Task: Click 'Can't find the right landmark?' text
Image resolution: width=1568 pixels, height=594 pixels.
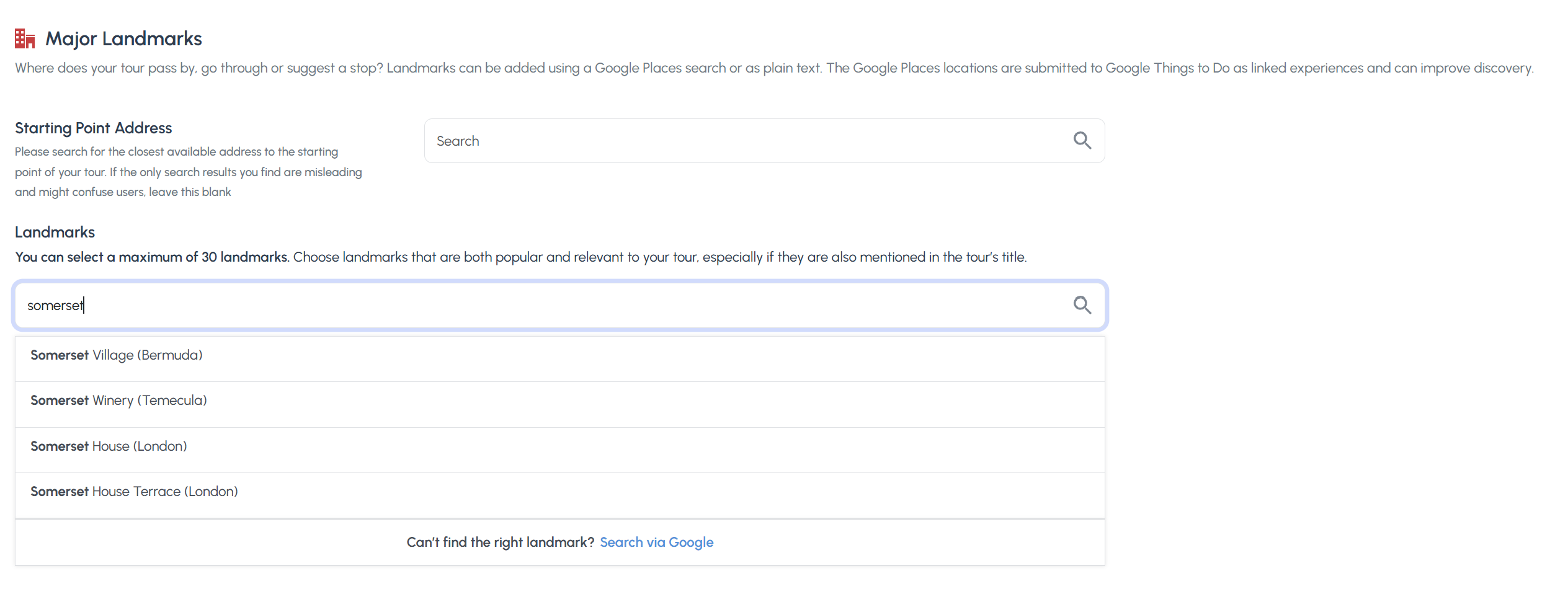Action: pyautogui.click(x=501, y=542)
